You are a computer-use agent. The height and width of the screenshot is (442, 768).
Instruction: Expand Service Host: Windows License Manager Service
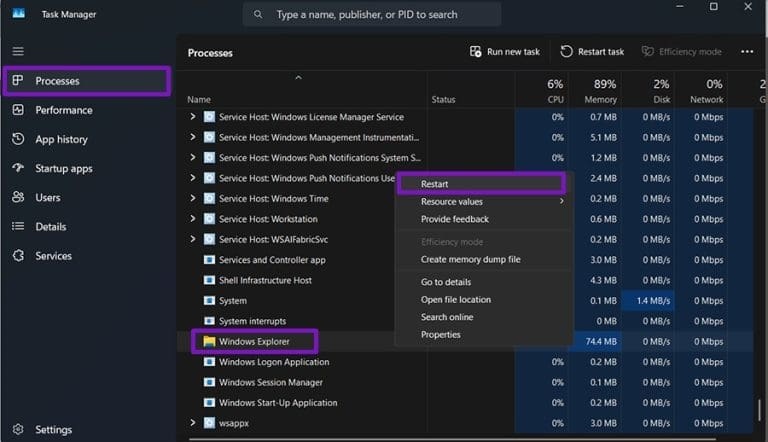(192, 117)
